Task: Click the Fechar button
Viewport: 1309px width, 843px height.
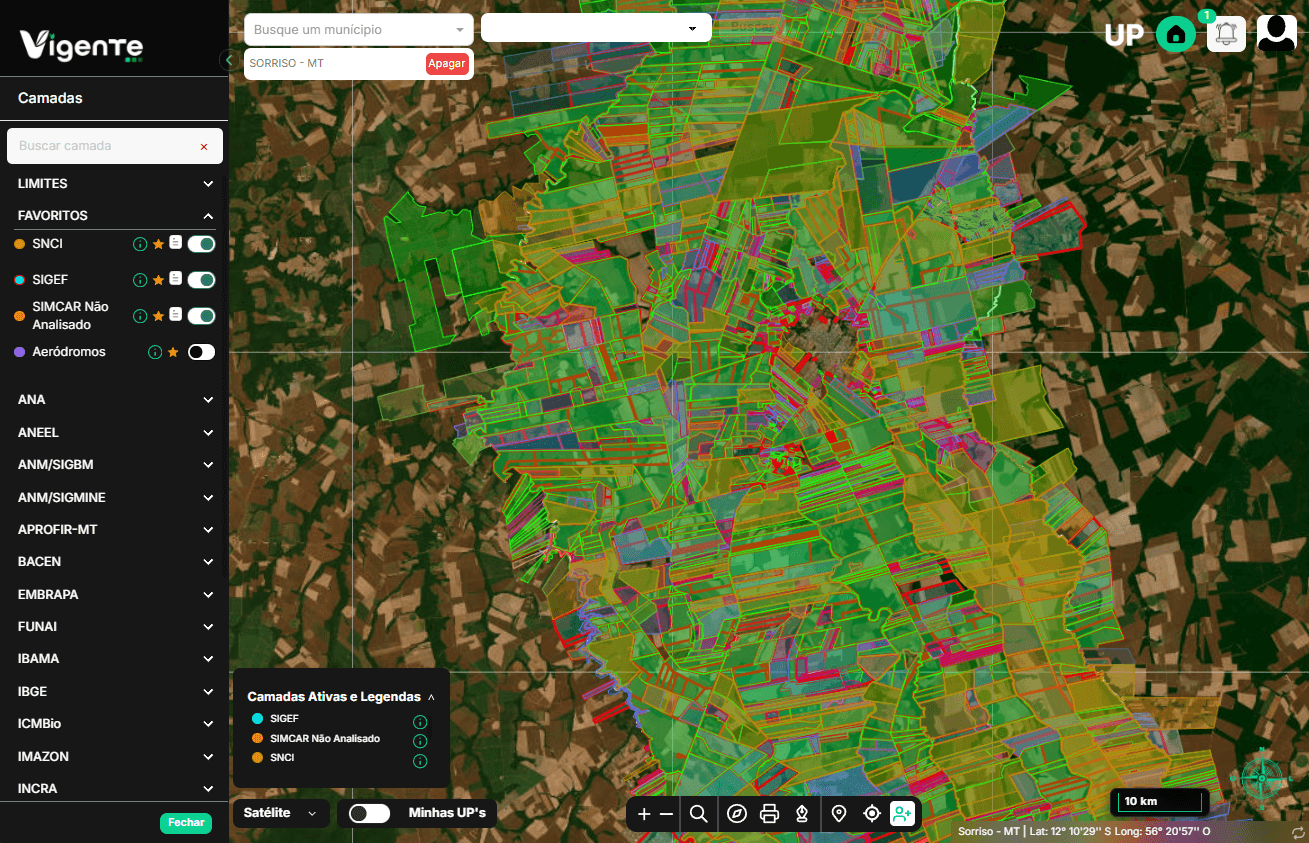Action: 186,823
